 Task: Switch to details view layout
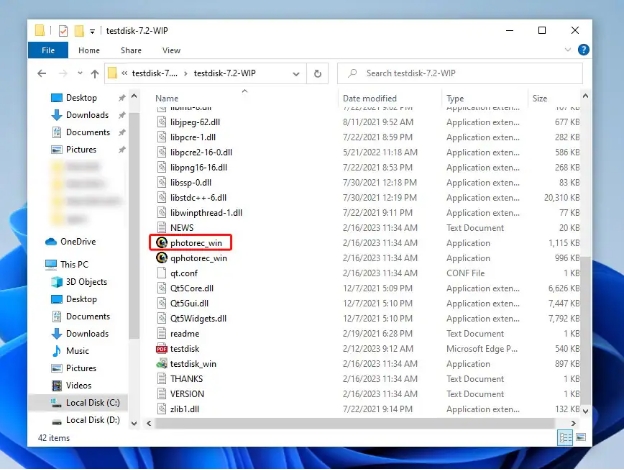pyautogui.click(x=566, y=438)
